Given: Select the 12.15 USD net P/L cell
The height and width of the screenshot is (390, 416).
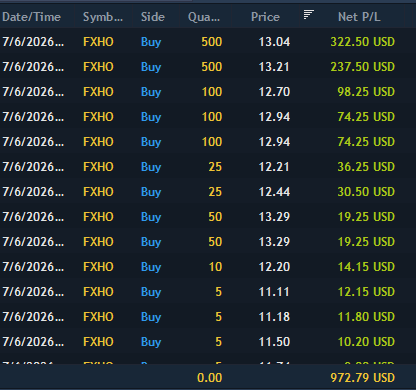Looking at the screenshot, I should (x=366, y=292).
